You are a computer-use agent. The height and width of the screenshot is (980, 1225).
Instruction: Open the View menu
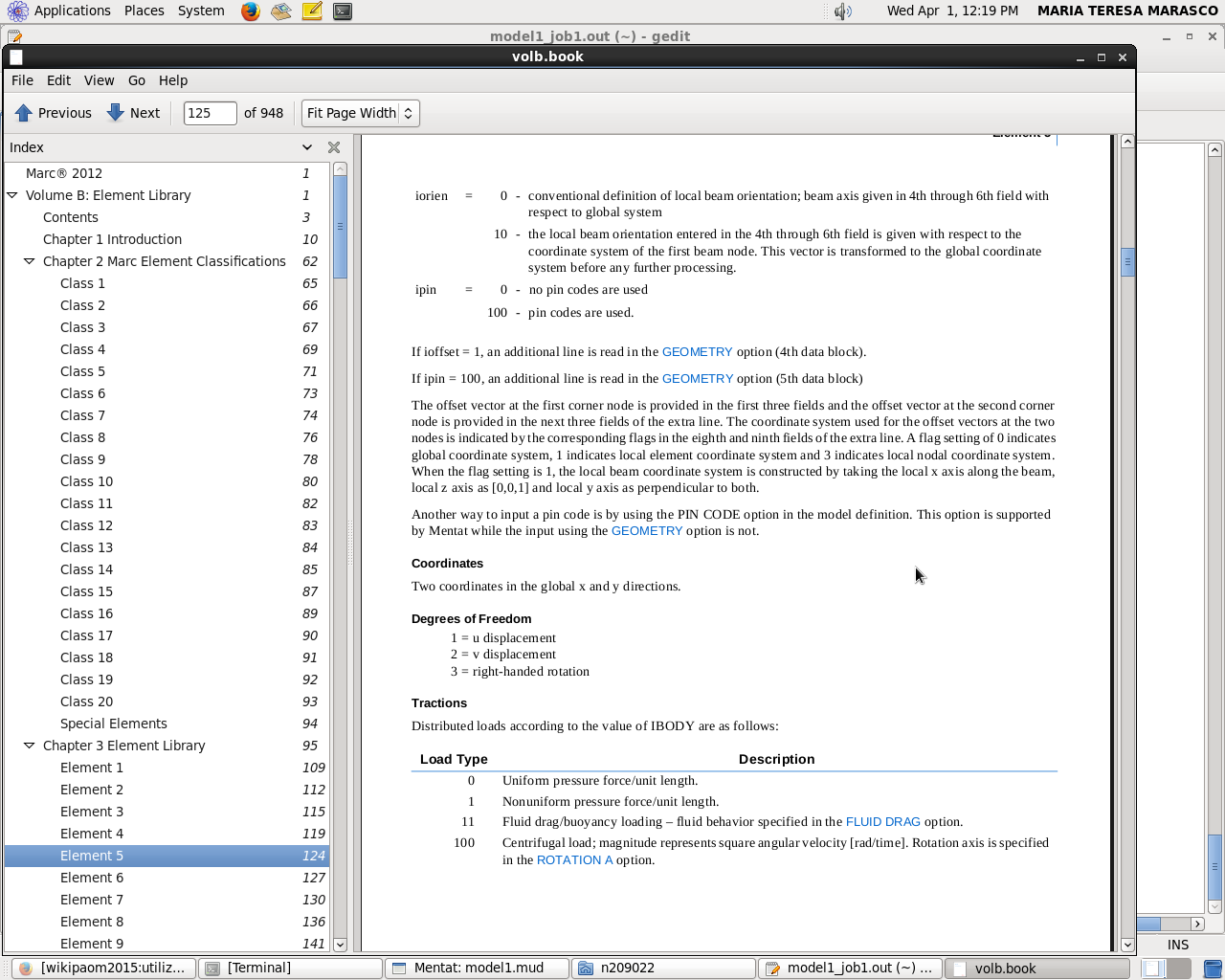[99, 80]
